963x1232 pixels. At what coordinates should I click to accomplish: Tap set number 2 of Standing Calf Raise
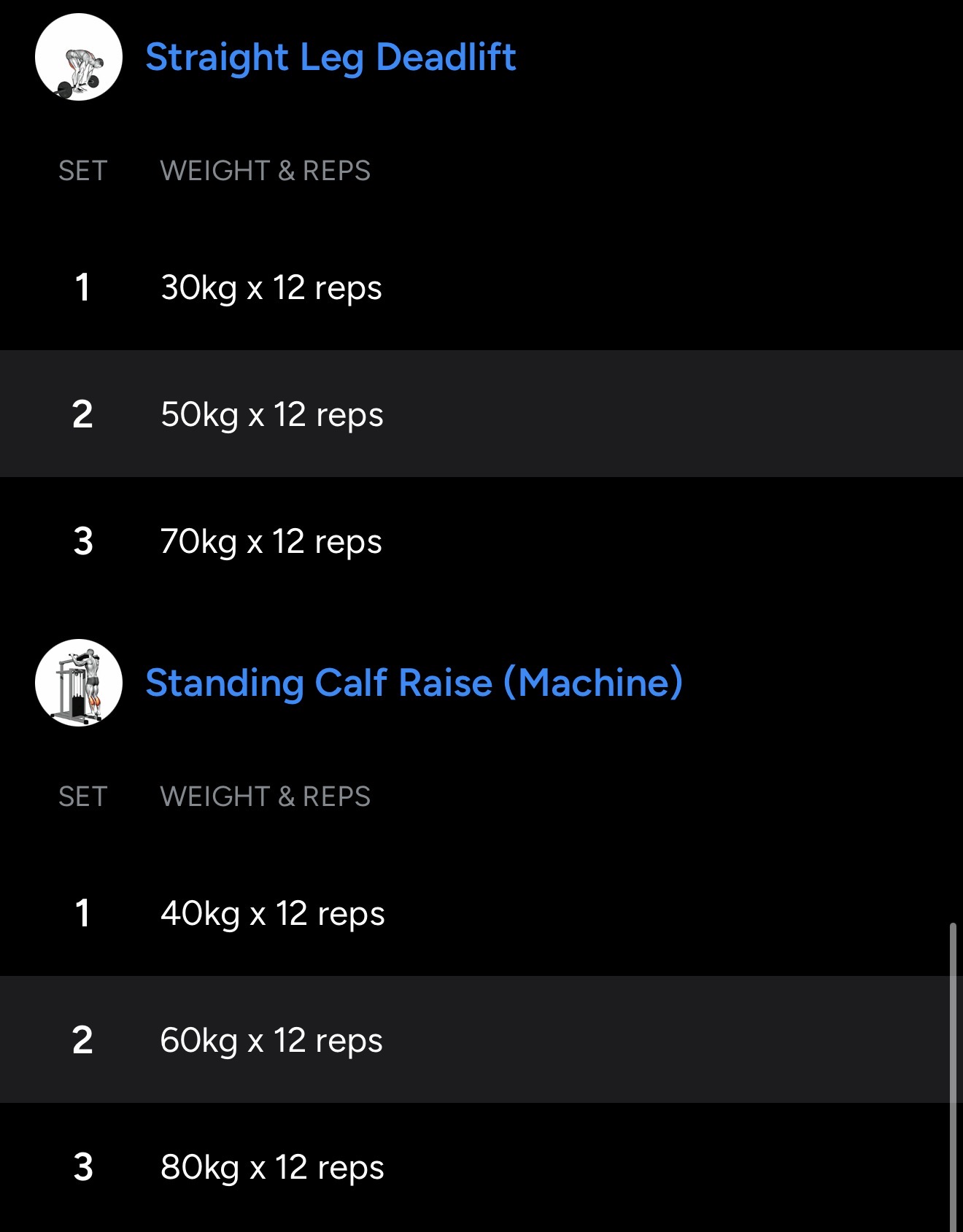pos(82,1040)
